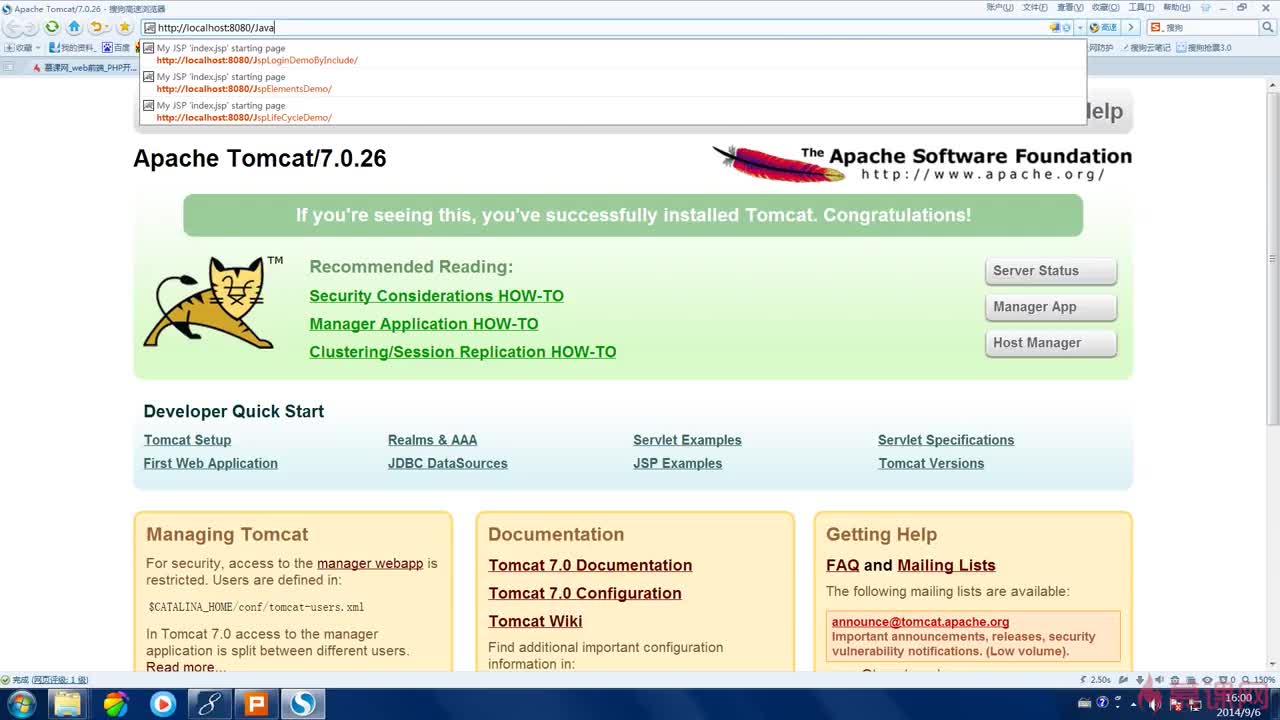Click the Manager App button
This screenshot has width=1280, height=720.
click(x=1050, y=307)
